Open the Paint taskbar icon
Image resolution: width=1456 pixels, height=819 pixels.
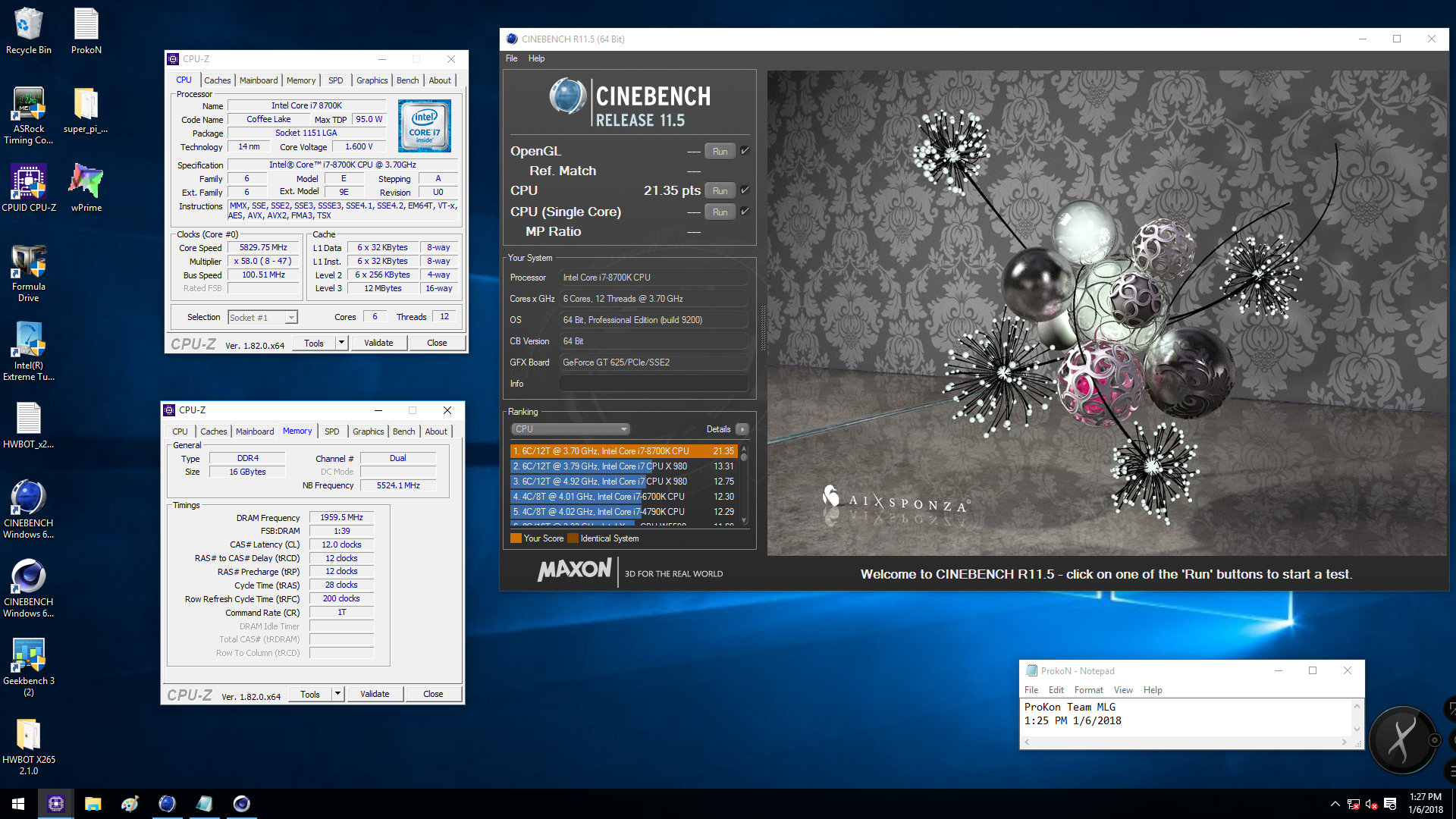(130, 804)
